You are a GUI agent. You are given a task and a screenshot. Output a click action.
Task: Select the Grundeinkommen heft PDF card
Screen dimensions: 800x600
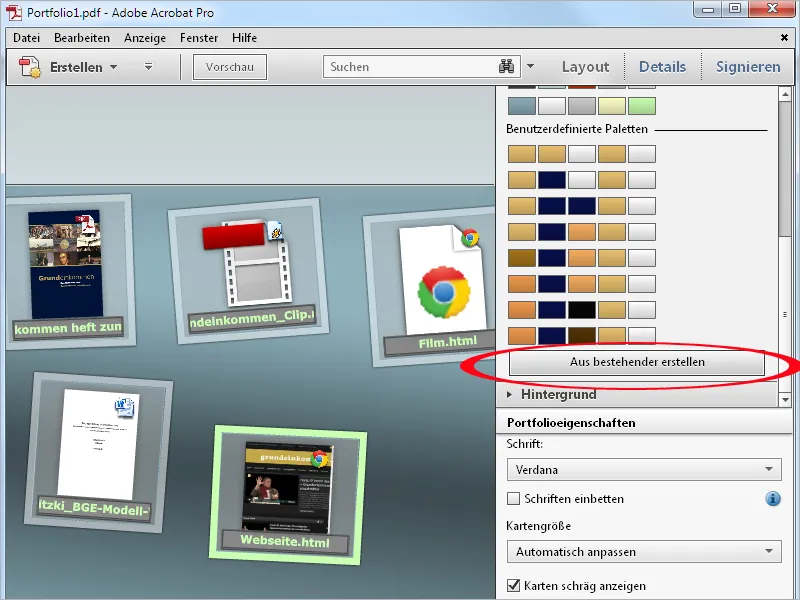click(x=69, y=271)
